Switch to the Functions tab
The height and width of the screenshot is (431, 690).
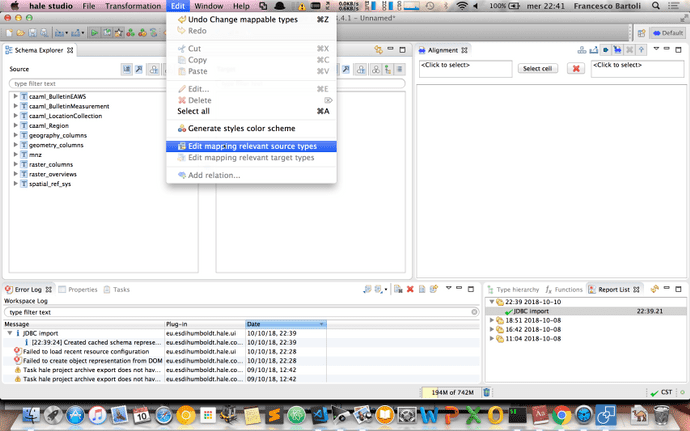point(567,289)
